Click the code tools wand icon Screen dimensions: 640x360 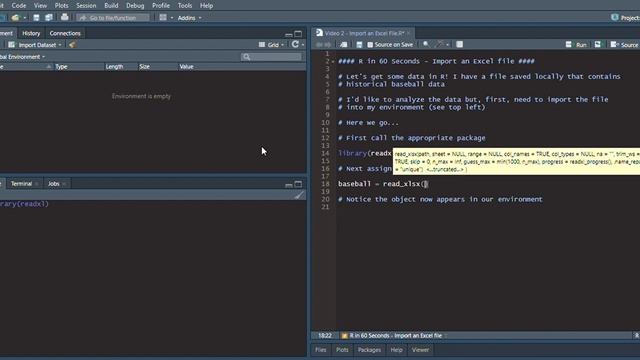pos(440,44)
